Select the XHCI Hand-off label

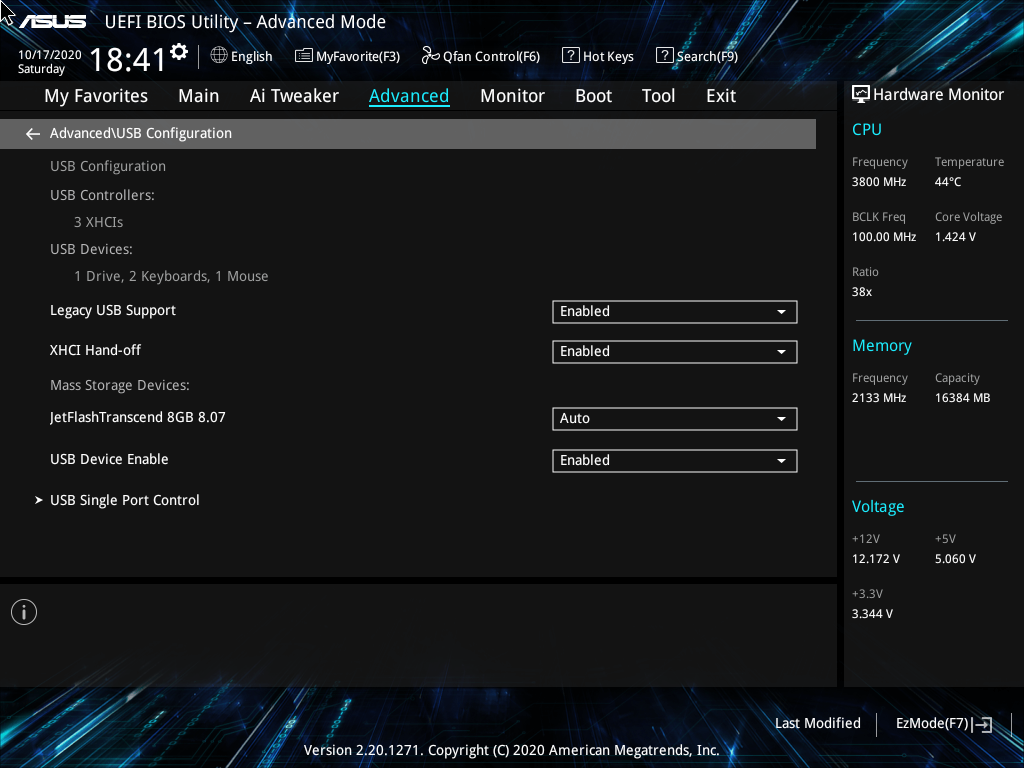(x=95, y=350)
